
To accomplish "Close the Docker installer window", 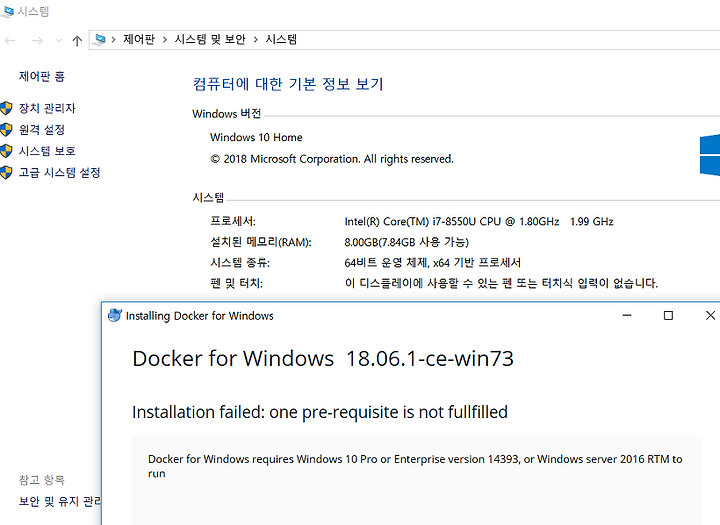I will point(710,316).
